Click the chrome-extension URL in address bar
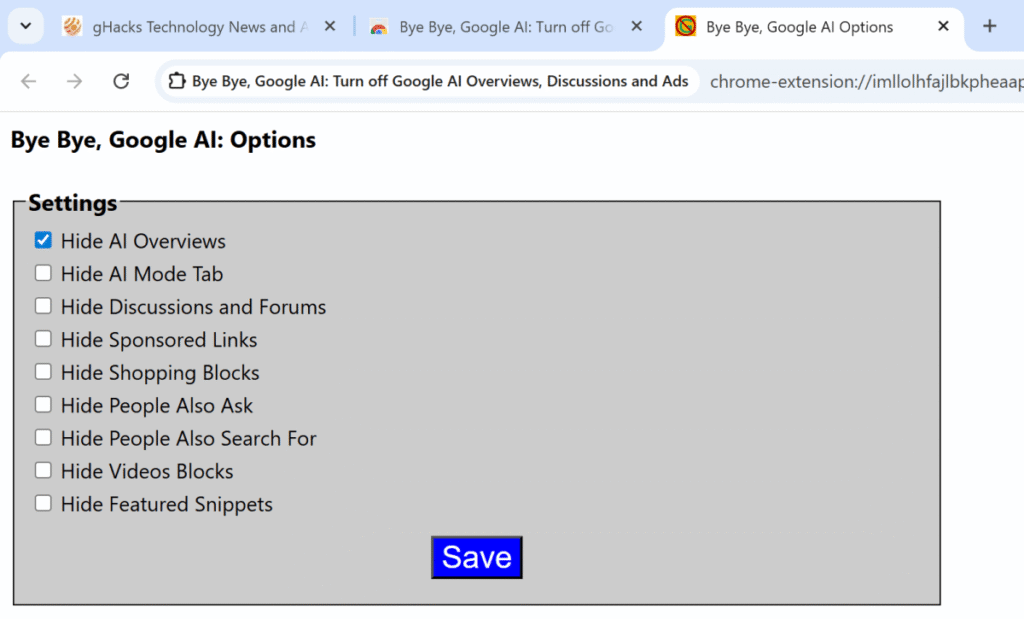The image size is (1024, 619). [x=866, y=82]
